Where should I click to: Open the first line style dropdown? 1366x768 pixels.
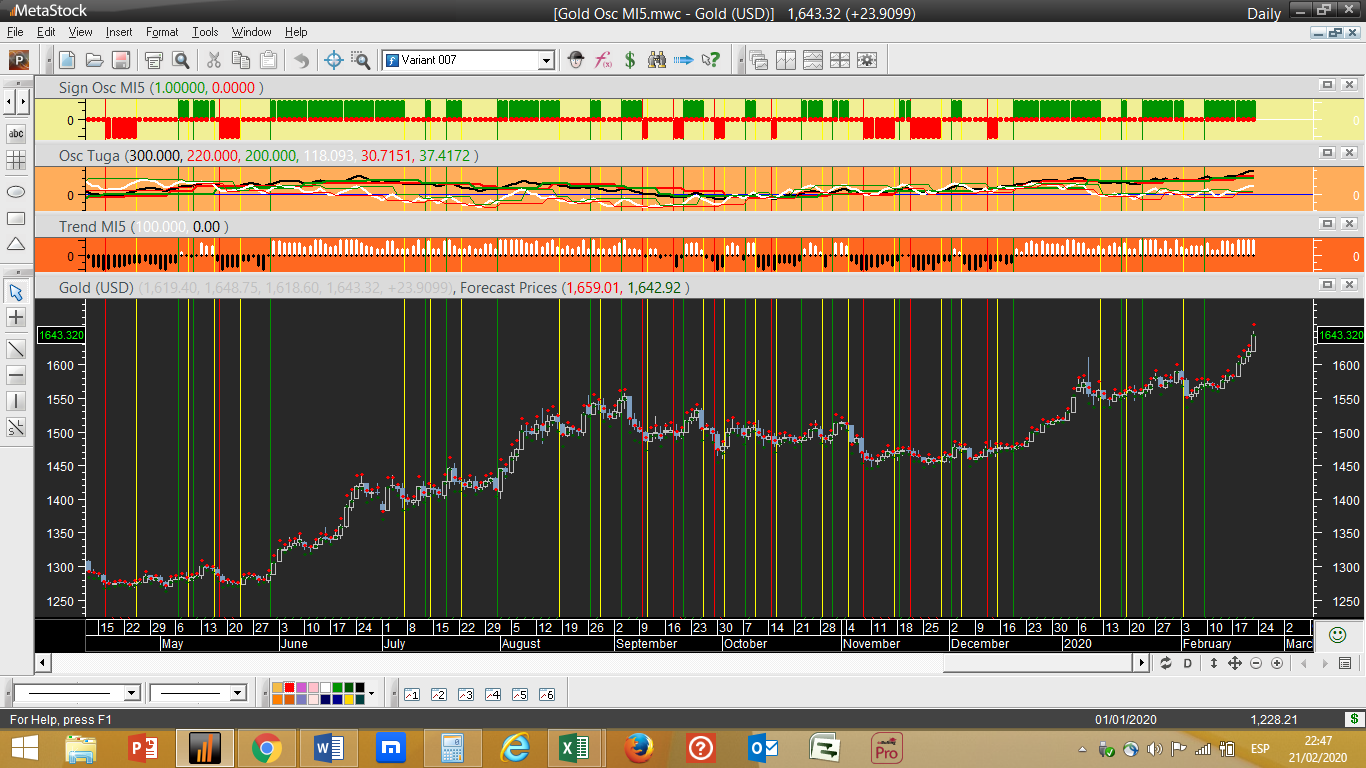(131, 693)
